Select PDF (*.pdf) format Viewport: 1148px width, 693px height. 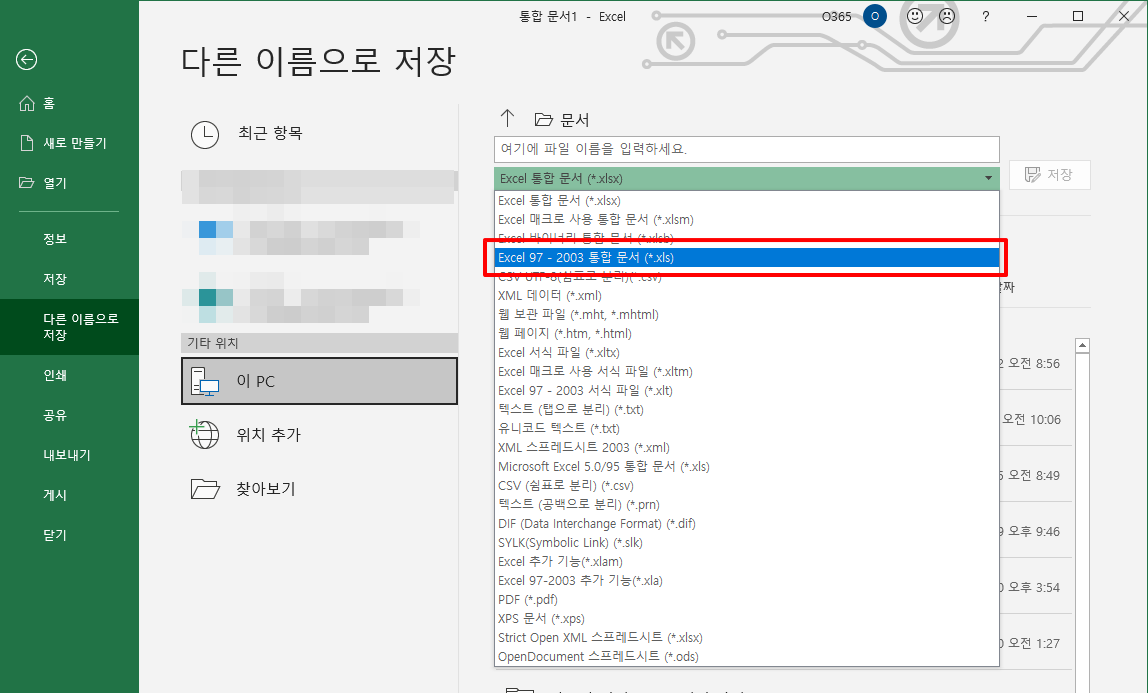point(747,600)
